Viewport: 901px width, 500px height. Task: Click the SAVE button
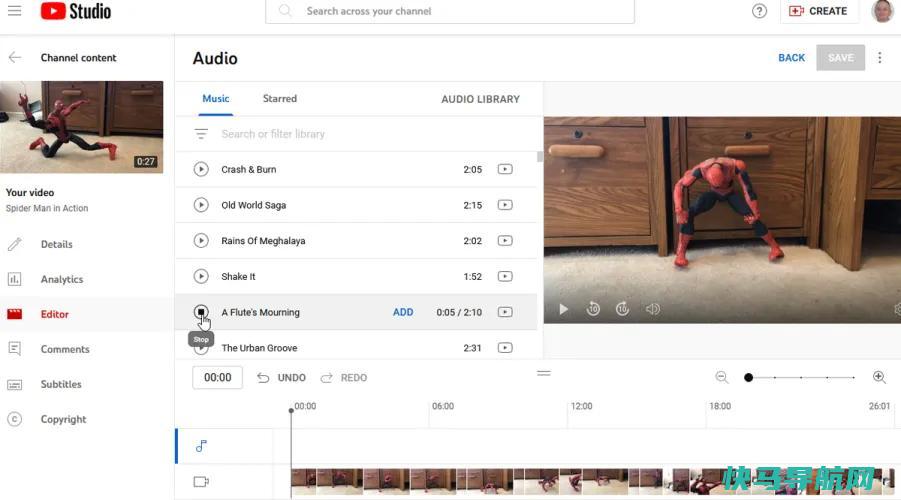(840, 58)
